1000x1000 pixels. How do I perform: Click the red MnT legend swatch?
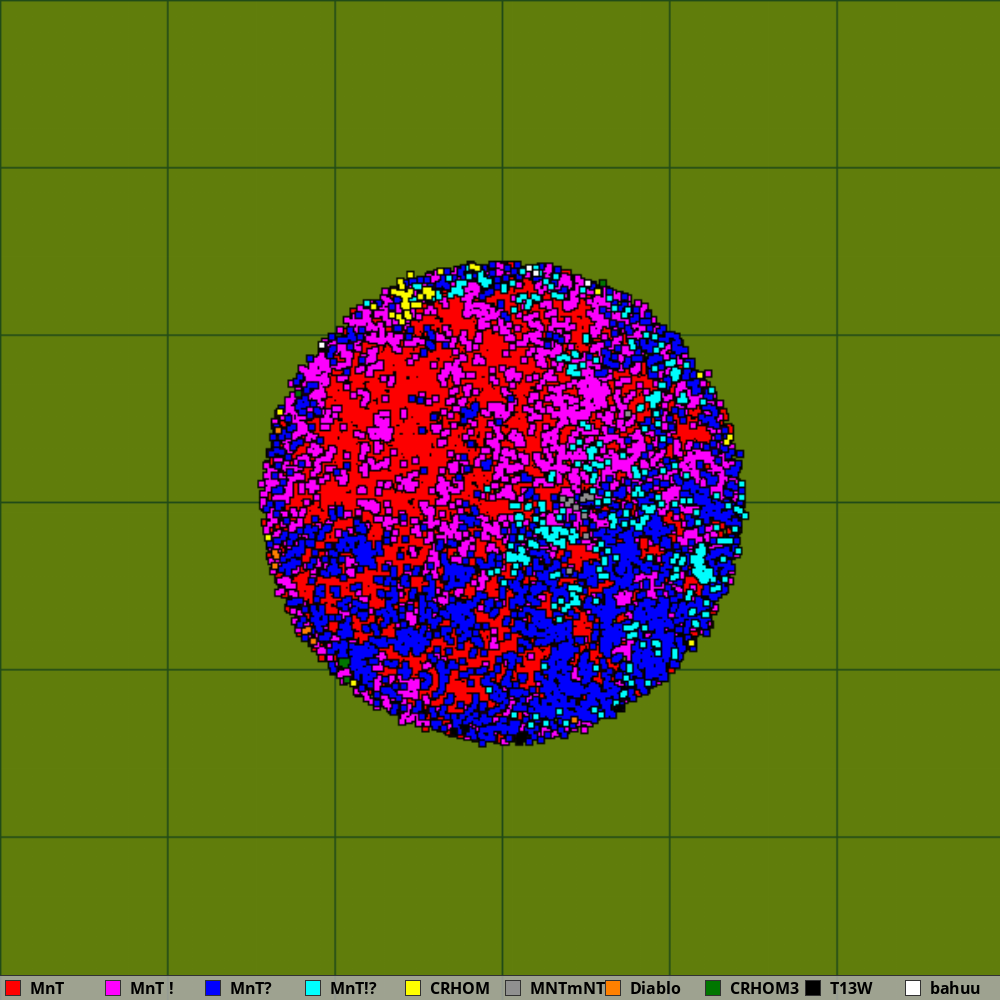(13, 988)
